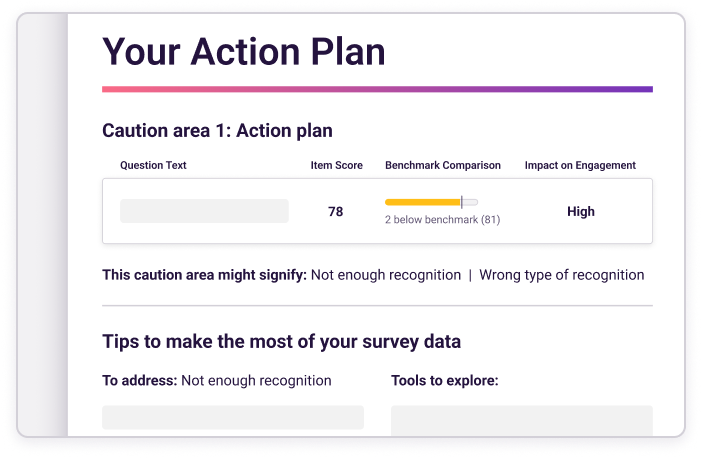Screen dimensions: 702x458
Task: Click the "2 below benchmark (81)" text
Action: coord(444,219)
